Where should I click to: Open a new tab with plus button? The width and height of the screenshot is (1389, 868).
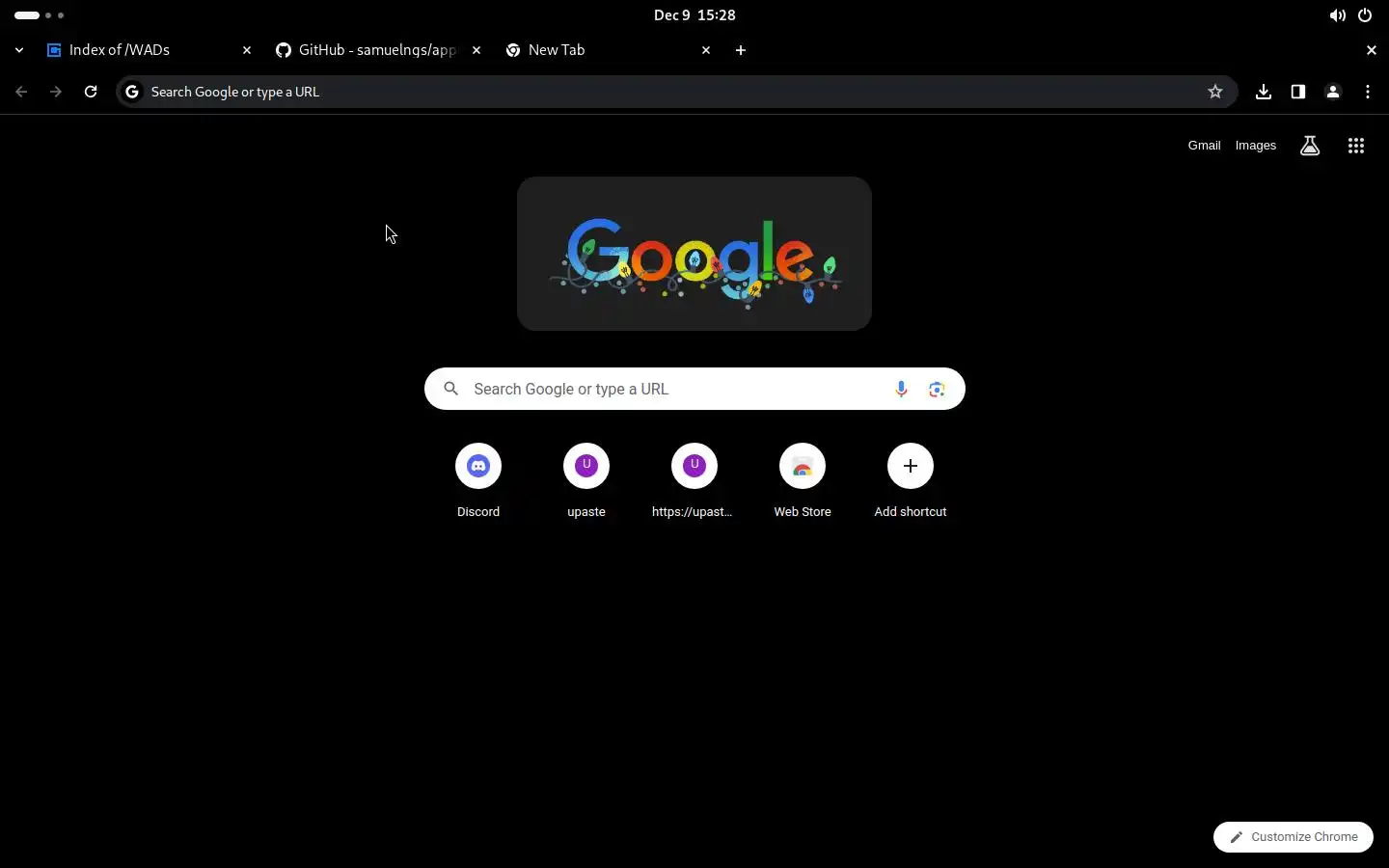pos(741,50)
